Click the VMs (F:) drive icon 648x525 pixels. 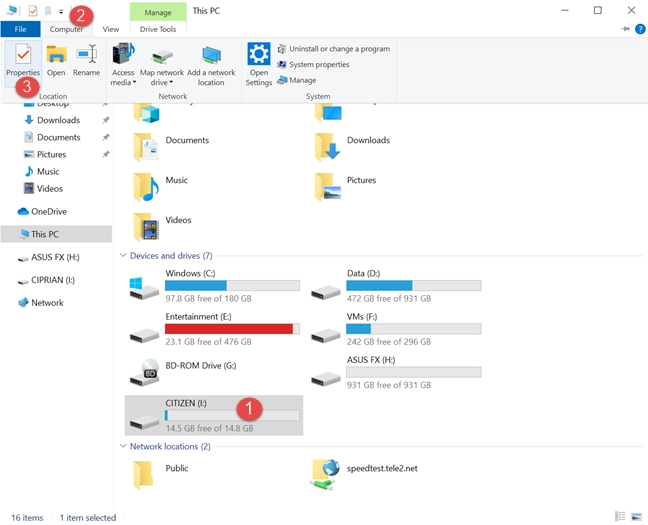pos(326,335)
